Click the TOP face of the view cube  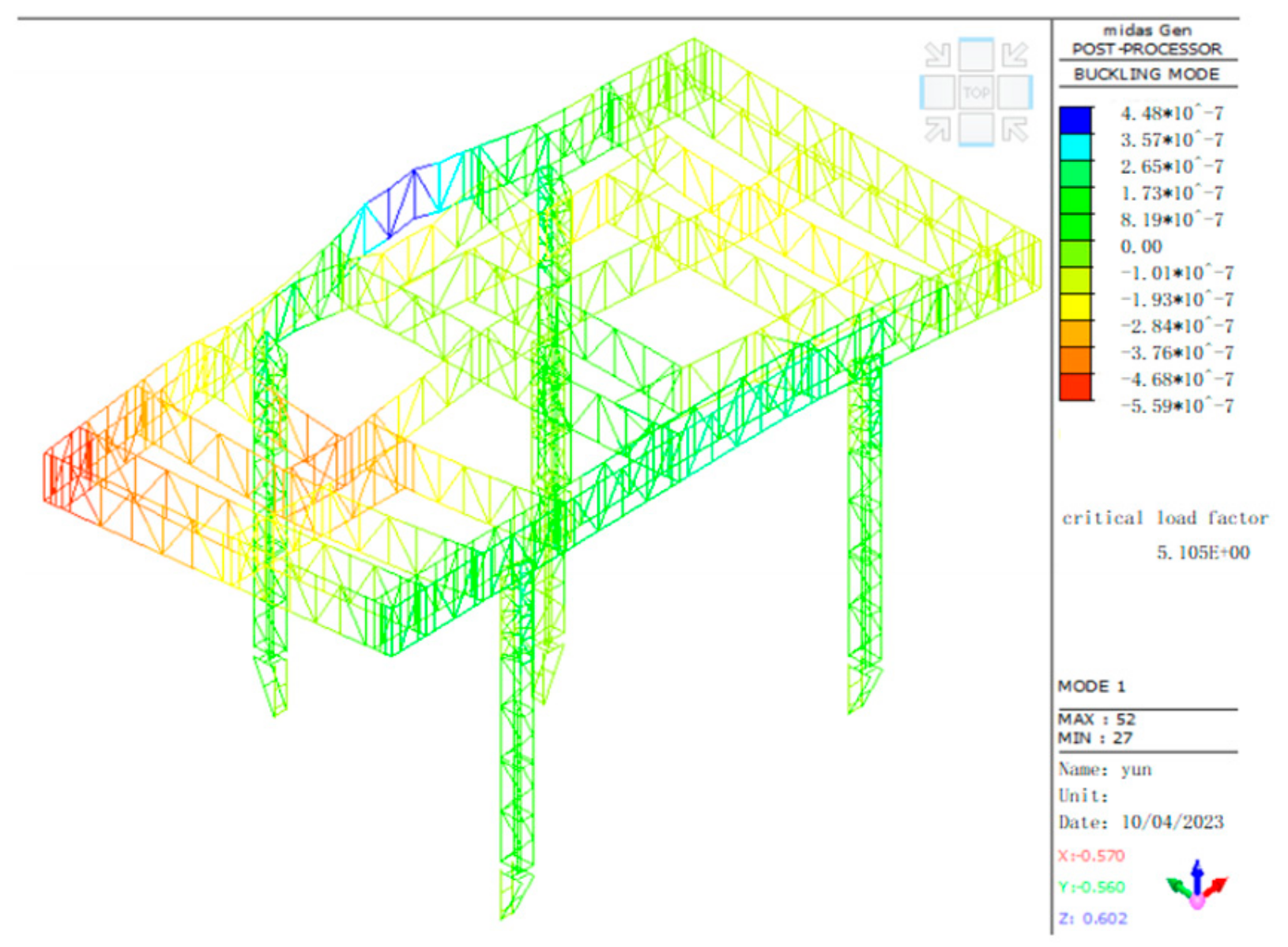(x=976, y=93)
